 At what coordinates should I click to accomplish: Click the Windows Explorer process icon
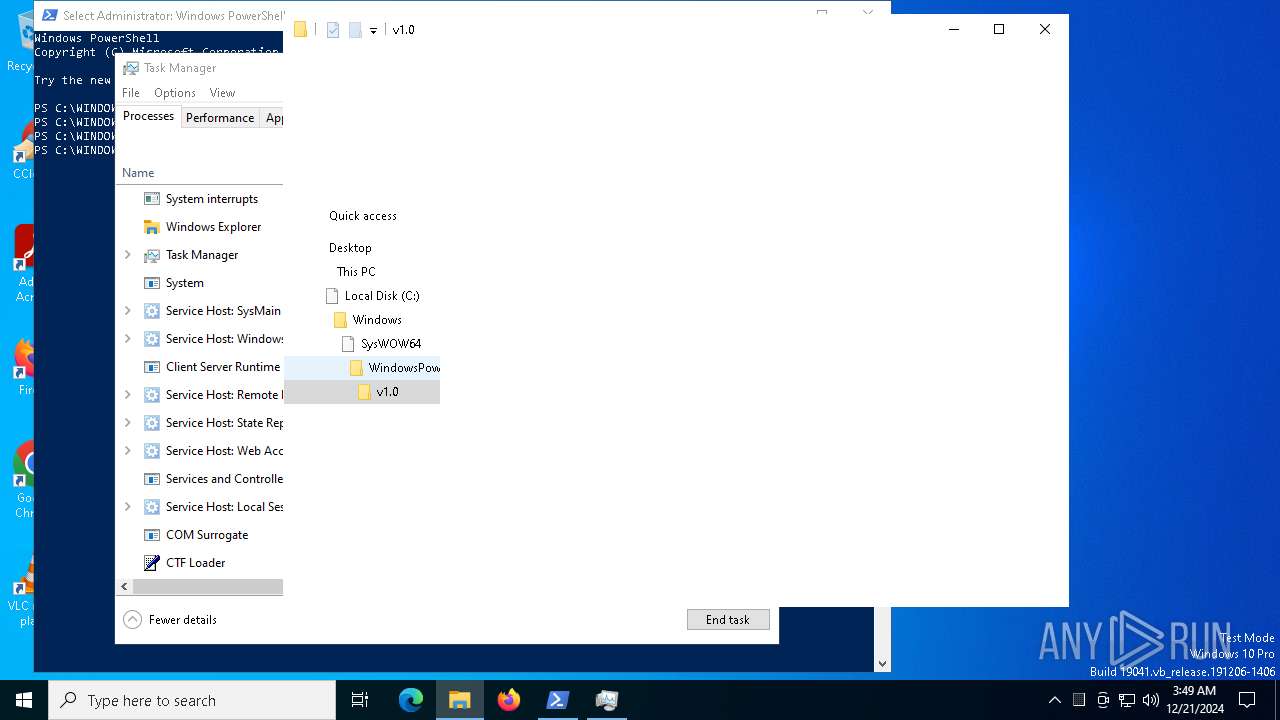coord(152,227)
